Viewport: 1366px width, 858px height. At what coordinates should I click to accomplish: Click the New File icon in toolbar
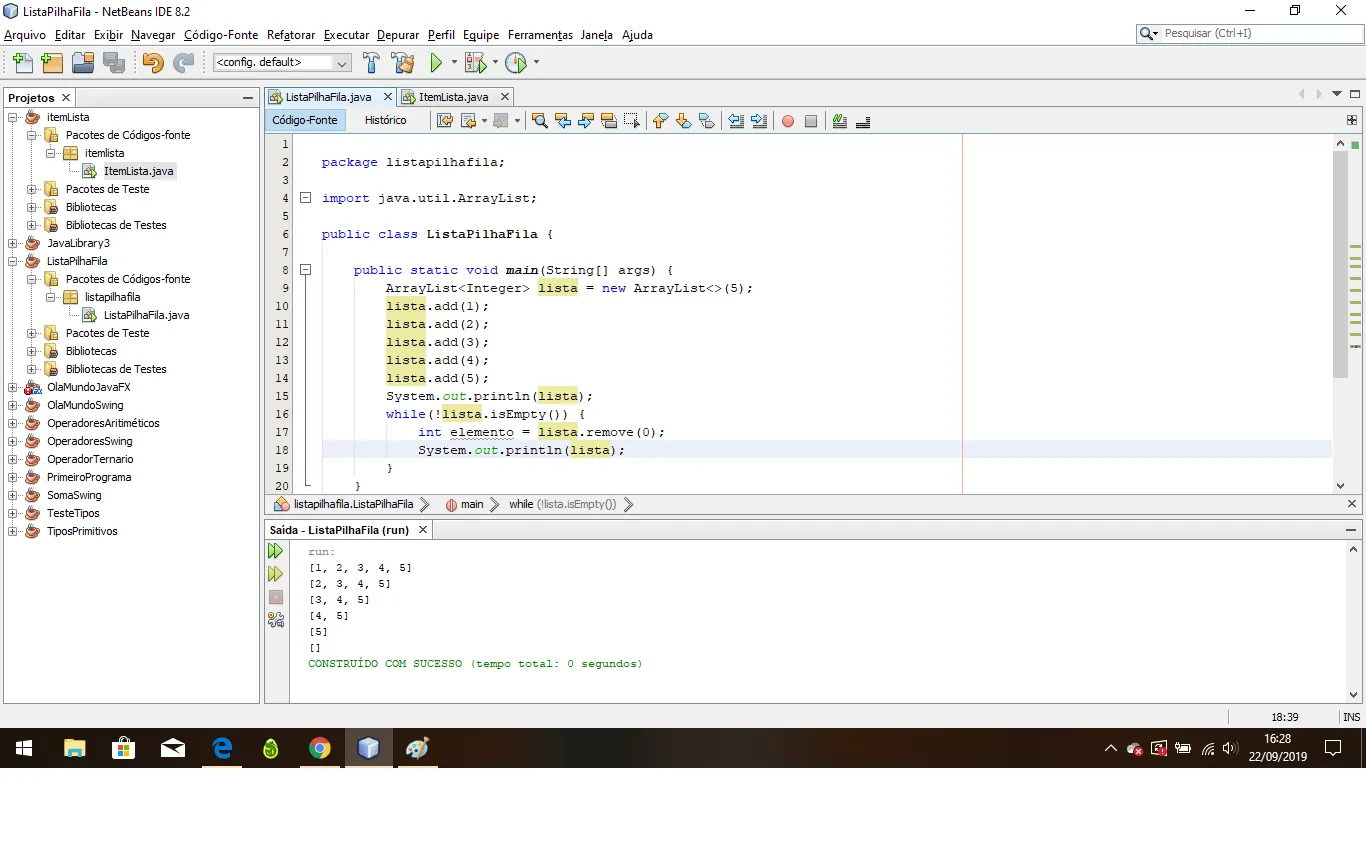(x=21, y=63)
